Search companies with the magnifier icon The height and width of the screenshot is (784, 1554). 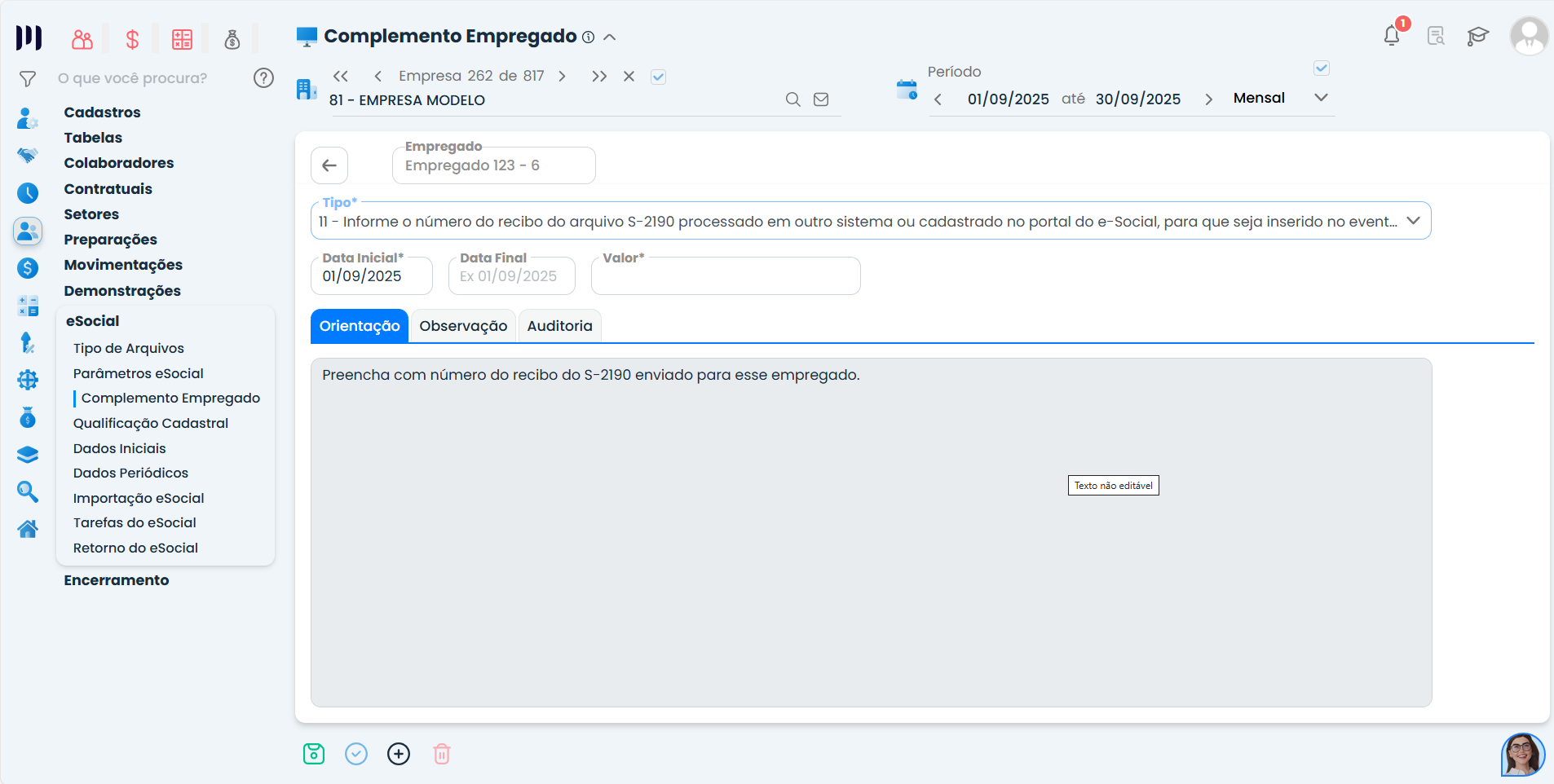pyautogui.click(x=792, y=99)
